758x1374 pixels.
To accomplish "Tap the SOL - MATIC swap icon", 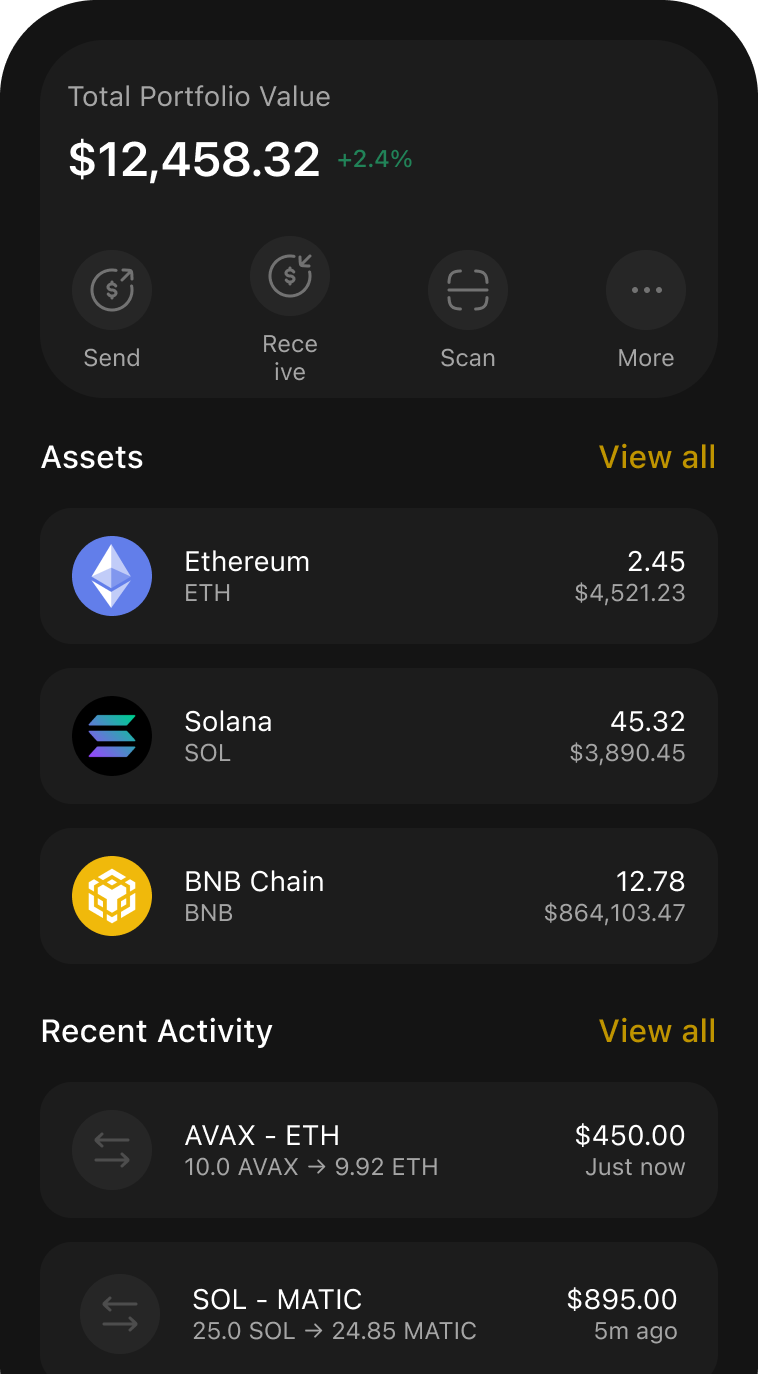I will (120, 1314).
